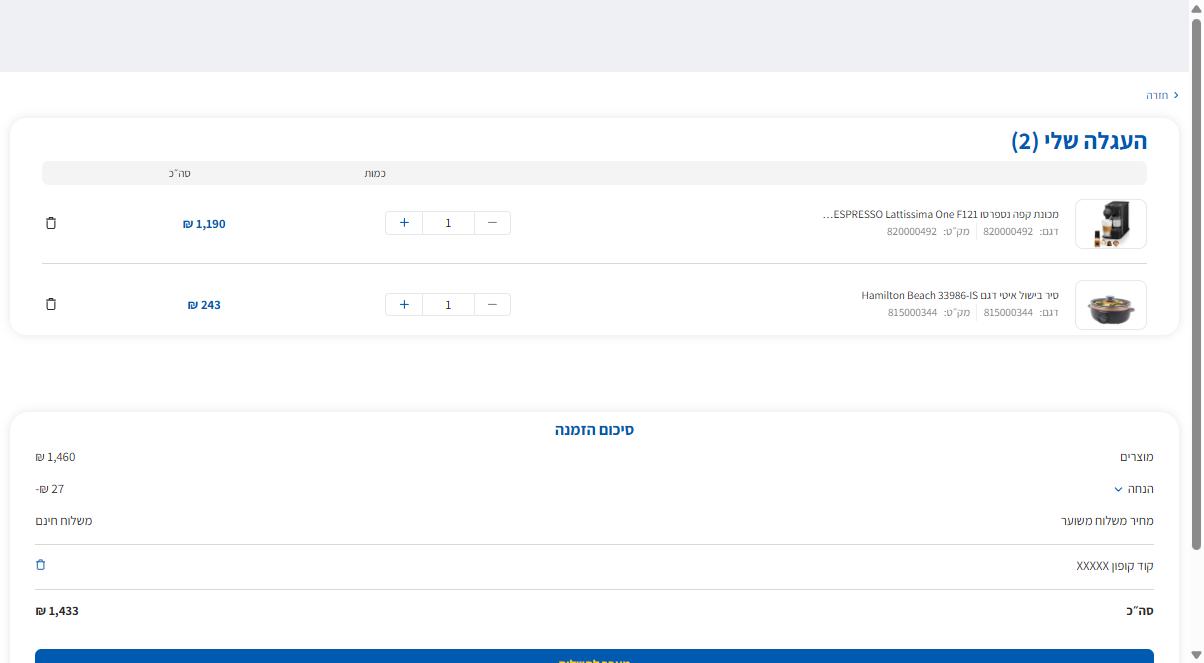
Task: Increase quantity of the Espresso Lattissima machine
Action: tap(404, 223)
